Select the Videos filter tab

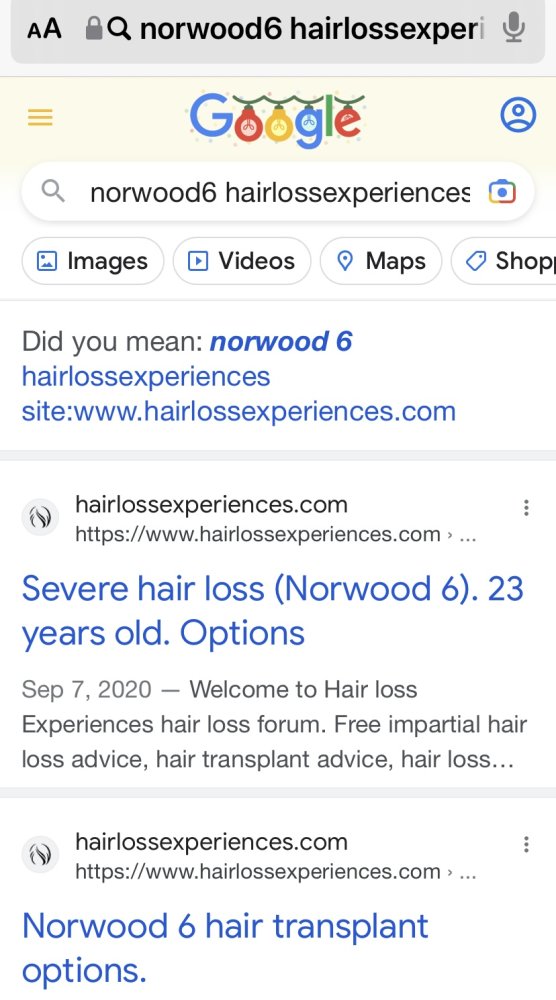pyautogui.click(x=242, y=261)
